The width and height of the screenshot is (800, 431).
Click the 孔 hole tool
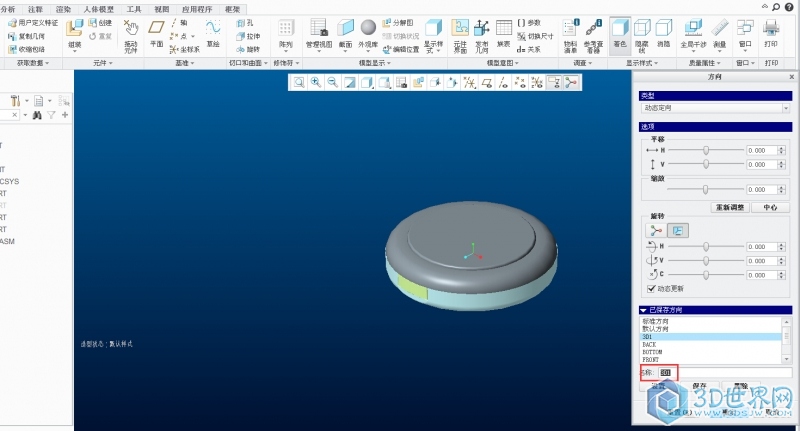pyautogui.click(x=244, y=23)
